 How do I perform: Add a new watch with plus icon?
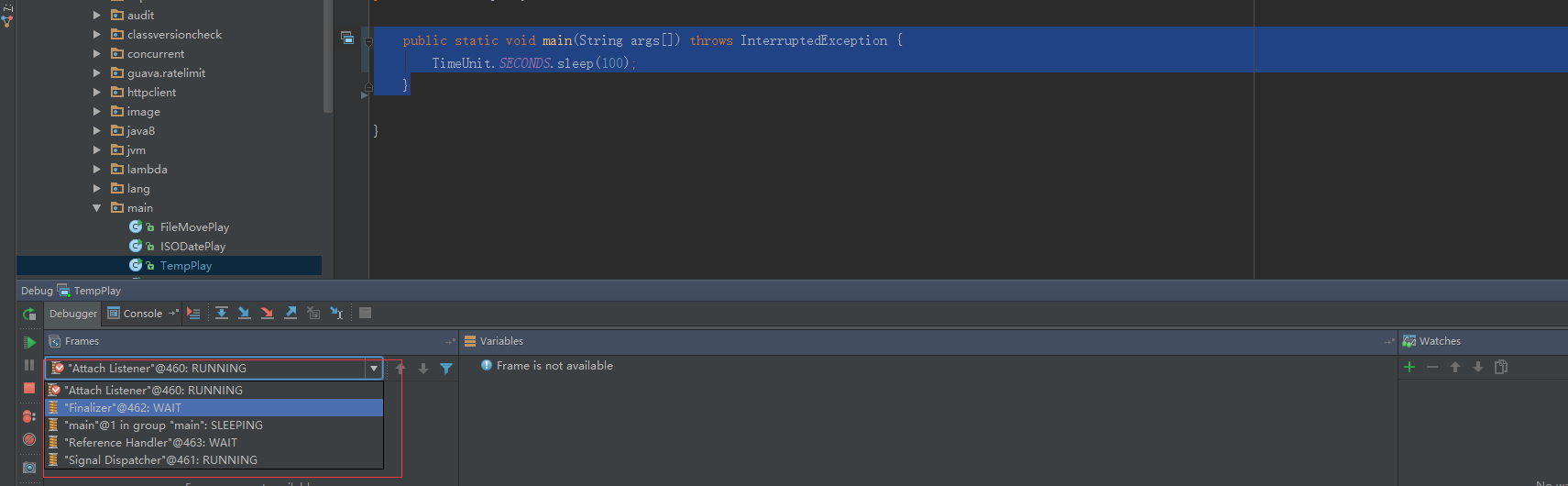point(1409,367)
